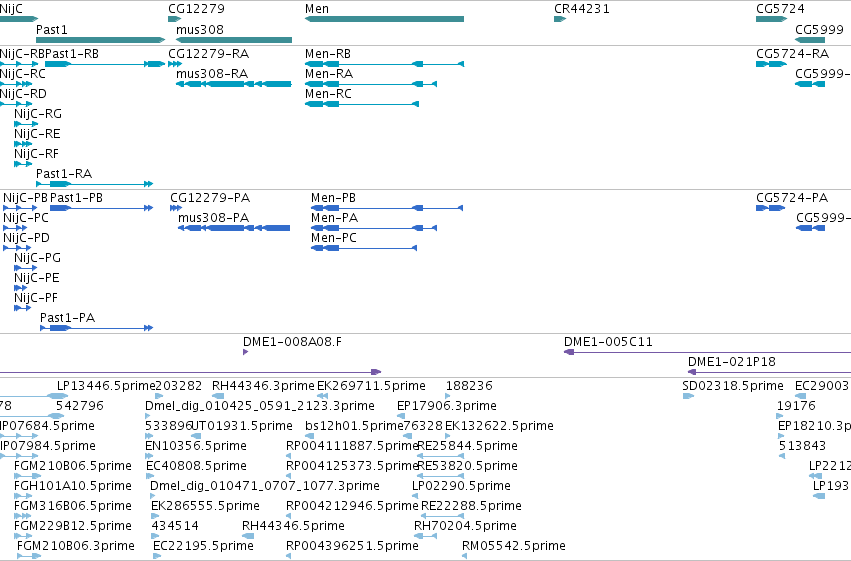Click the Past1-RA transcript
The height and width of the screenshot is (561, 851).
pos(94,184)
